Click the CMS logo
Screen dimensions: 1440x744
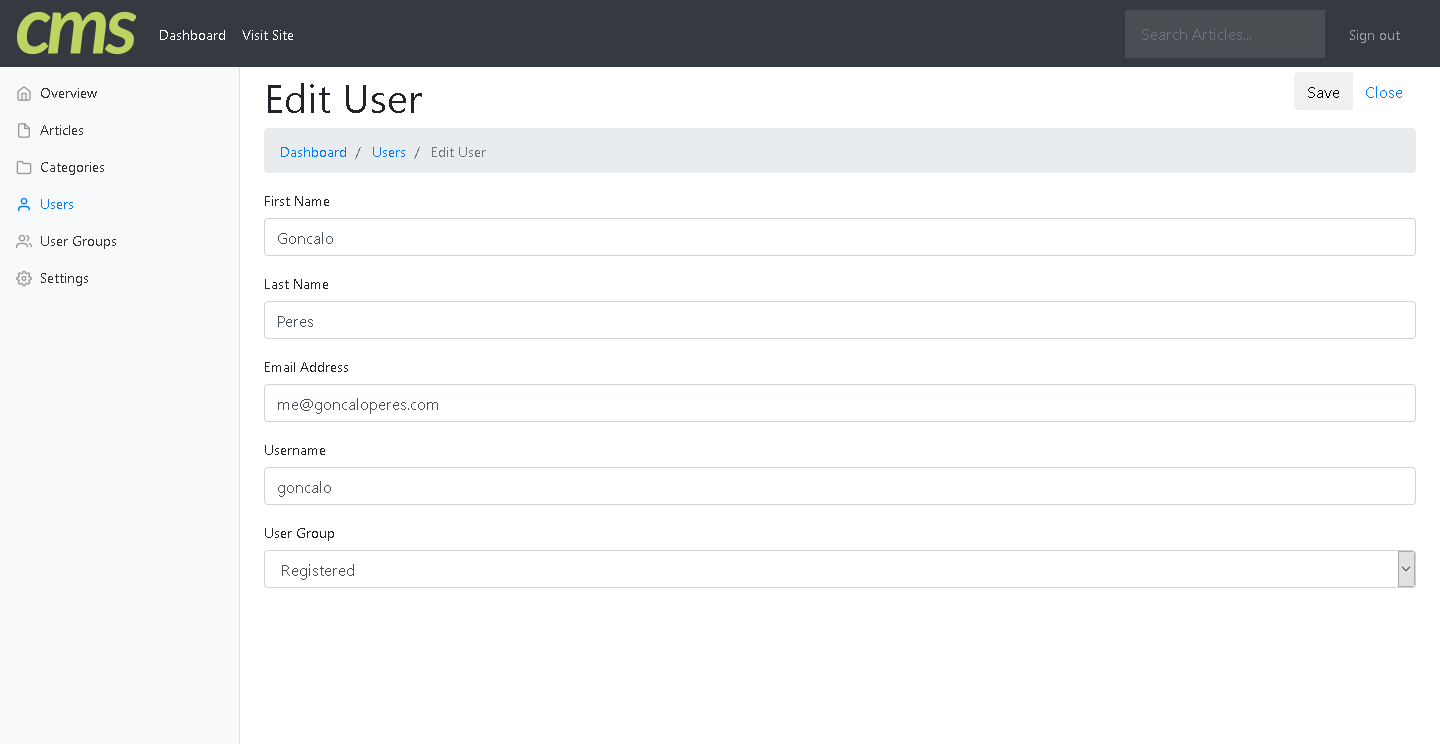pyautogui.click(x=76, y=33)
